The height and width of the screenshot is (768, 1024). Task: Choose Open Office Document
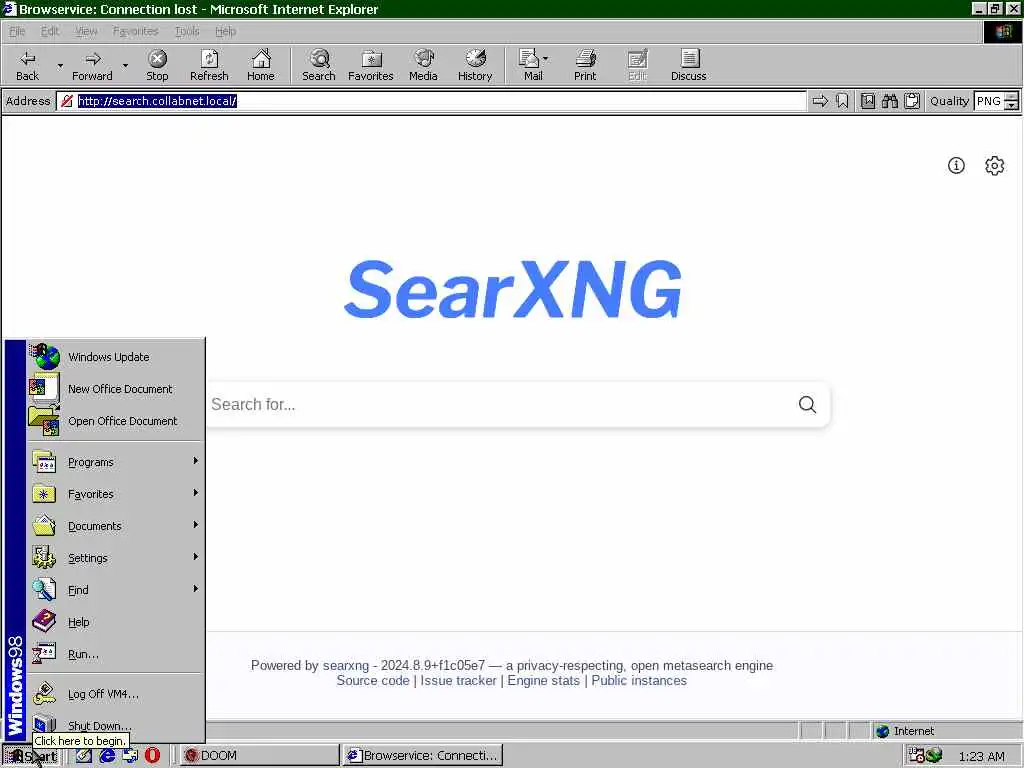(115, 421)
